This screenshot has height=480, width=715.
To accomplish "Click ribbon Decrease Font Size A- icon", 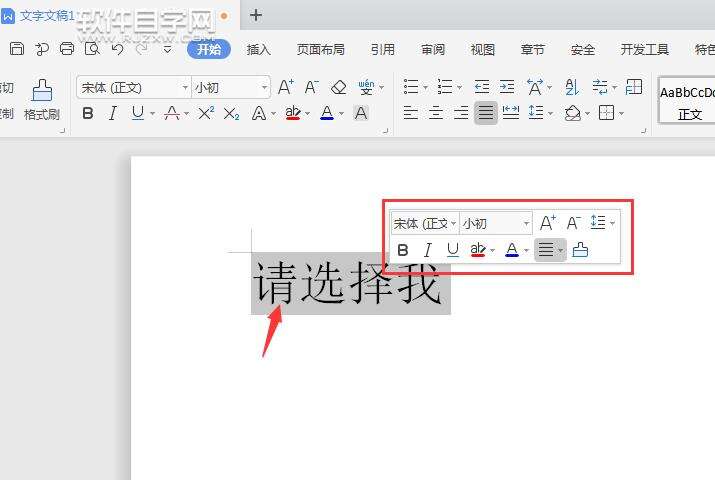I will click(311, 87).
